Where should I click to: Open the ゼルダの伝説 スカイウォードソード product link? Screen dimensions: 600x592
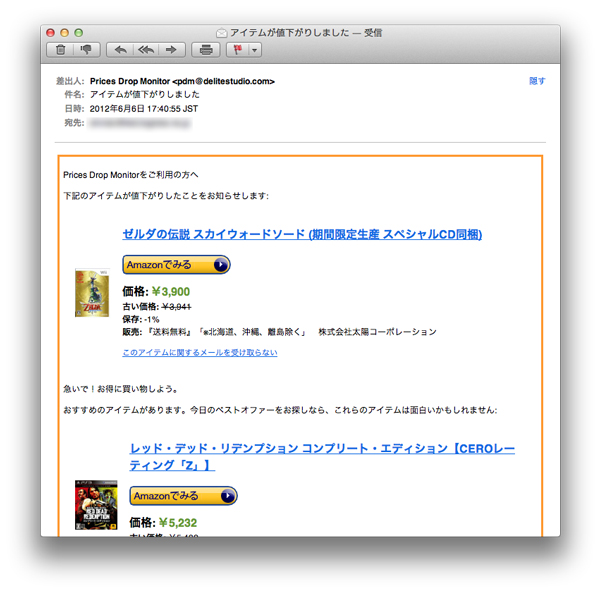tap(302, 234)
